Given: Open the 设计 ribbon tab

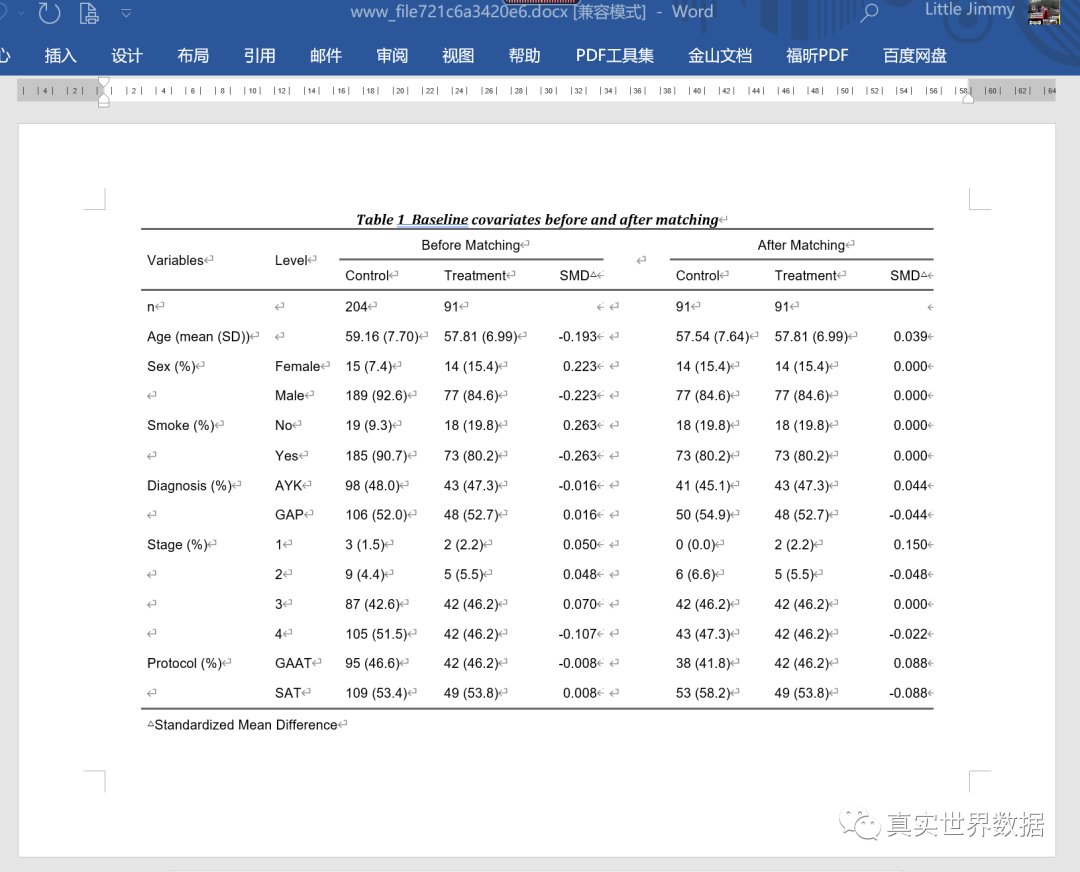Looking at the screenshot, I should click(x=127, y=56).
